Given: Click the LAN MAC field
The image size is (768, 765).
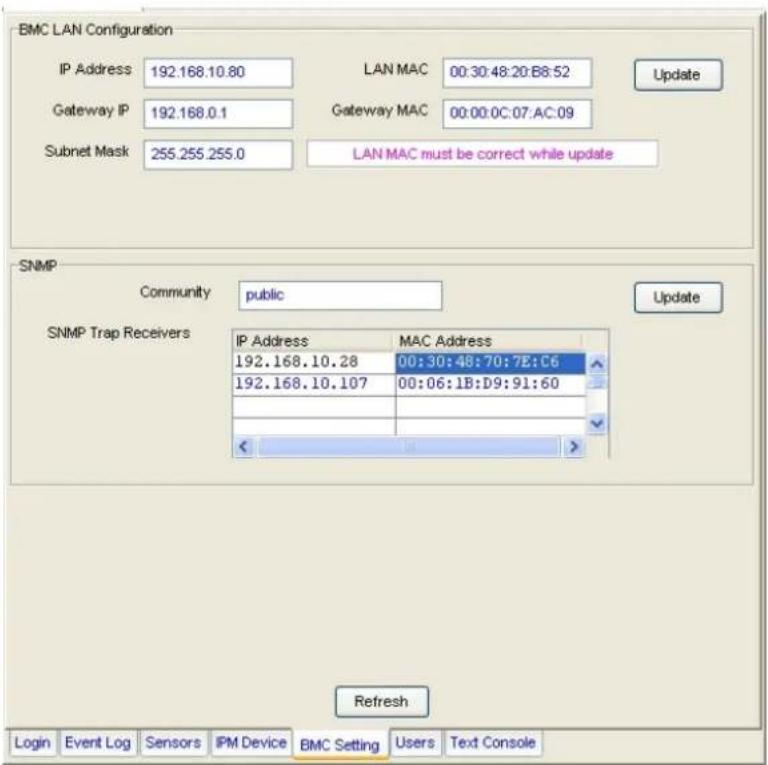Looking at the screenshot, I should (x=517, y=72).
